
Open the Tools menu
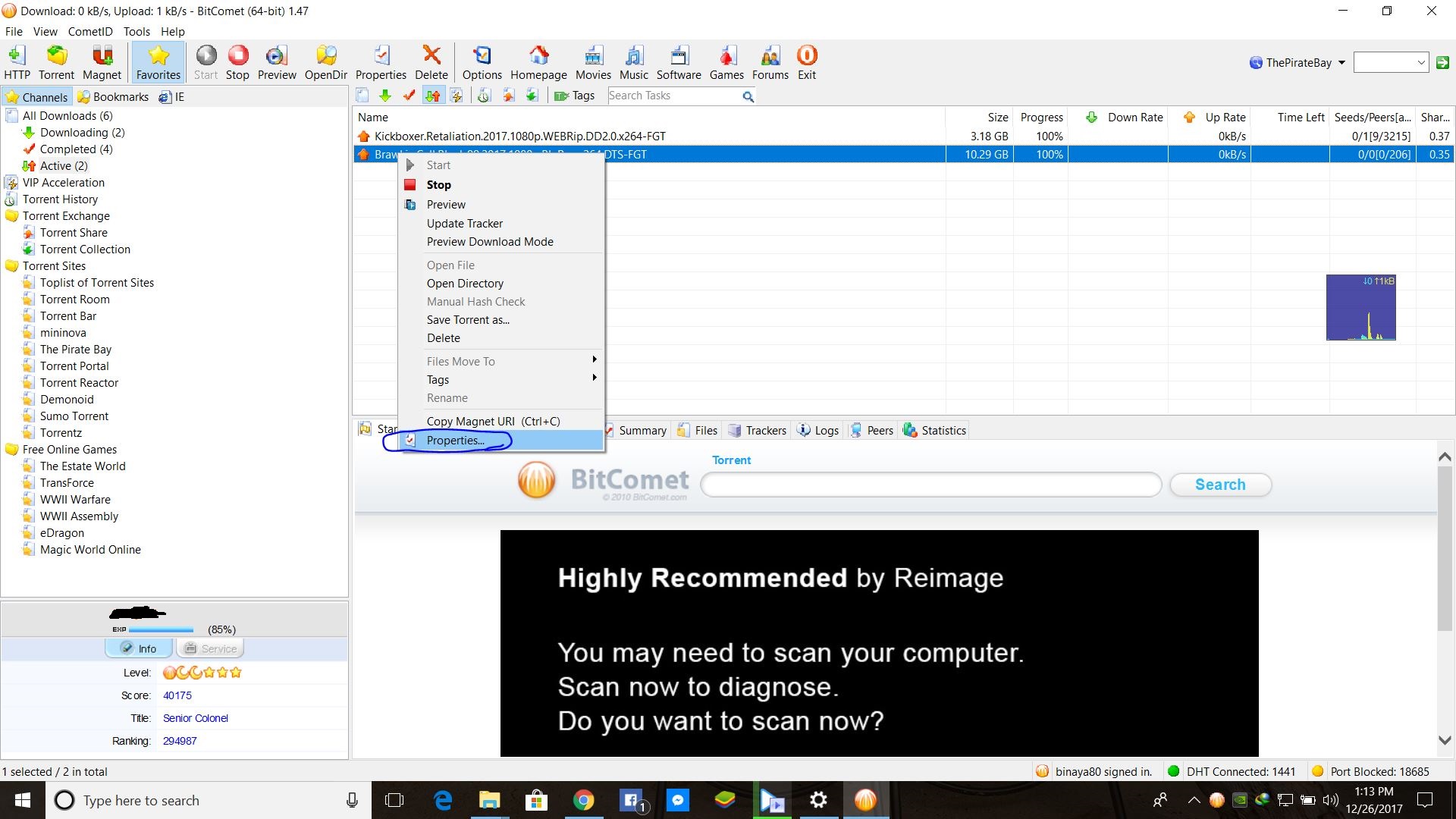tap(136, 32)
